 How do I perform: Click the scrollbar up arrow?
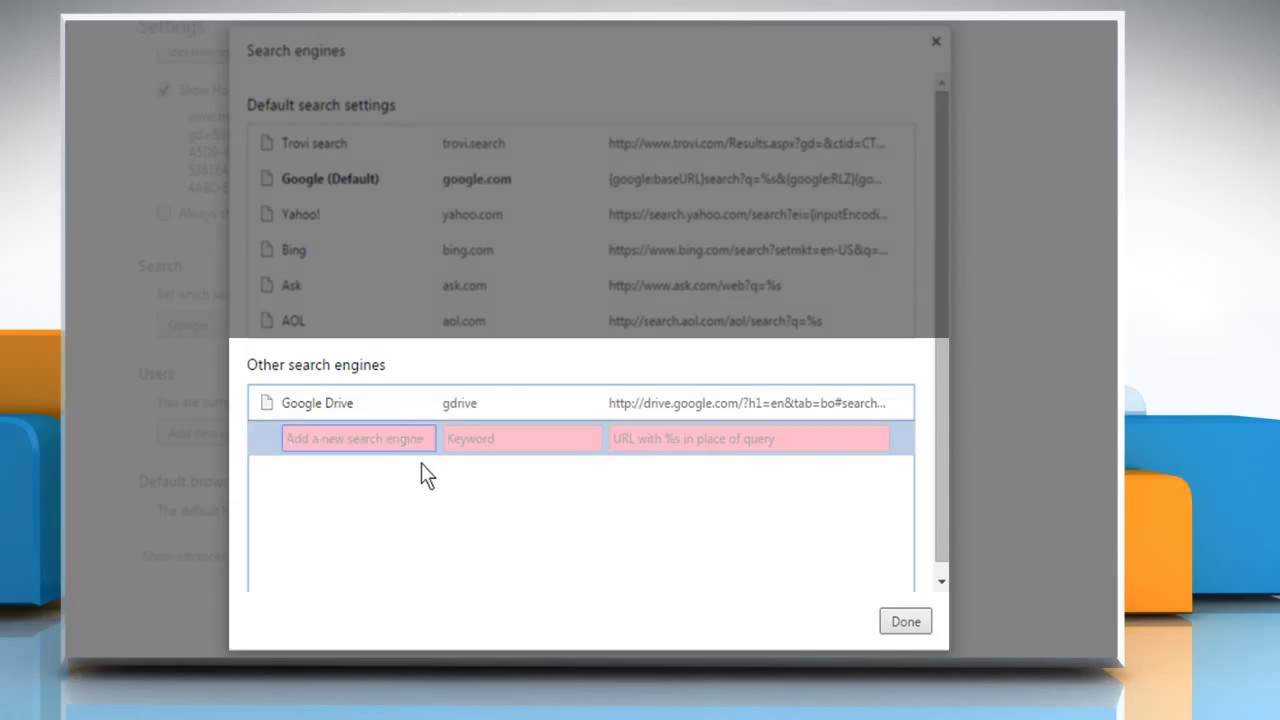tap(941, 81)
